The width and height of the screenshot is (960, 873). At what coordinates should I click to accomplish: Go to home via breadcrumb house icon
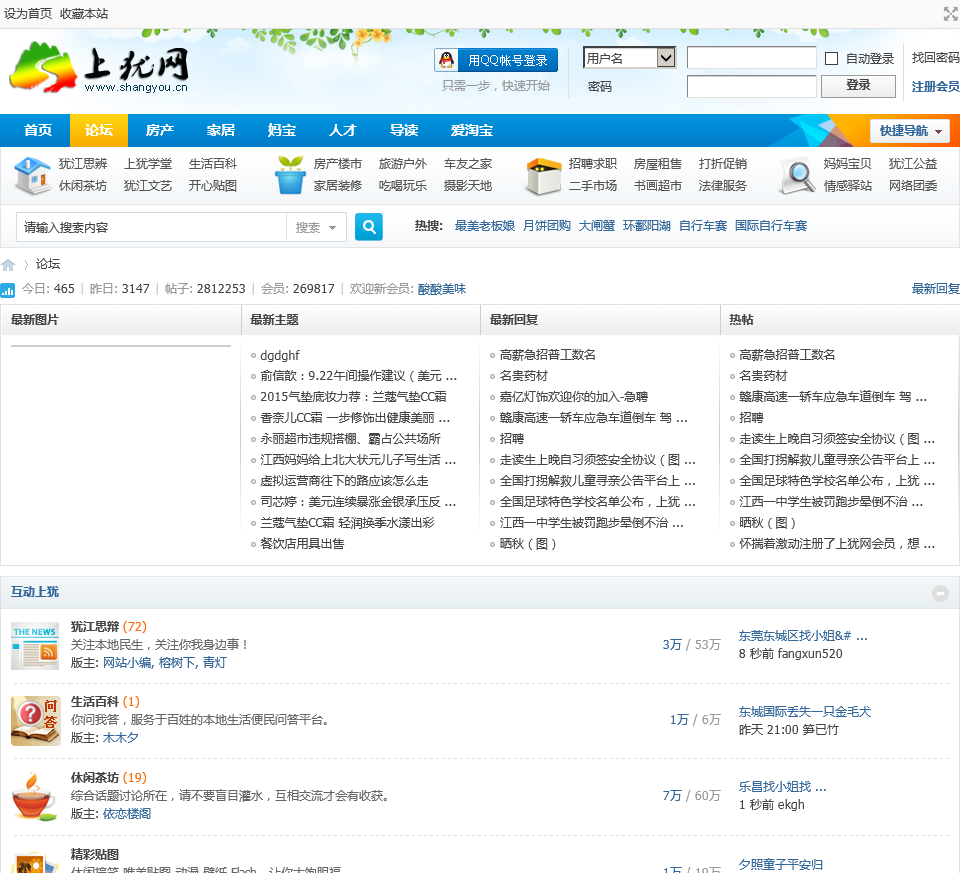point(8,264)
